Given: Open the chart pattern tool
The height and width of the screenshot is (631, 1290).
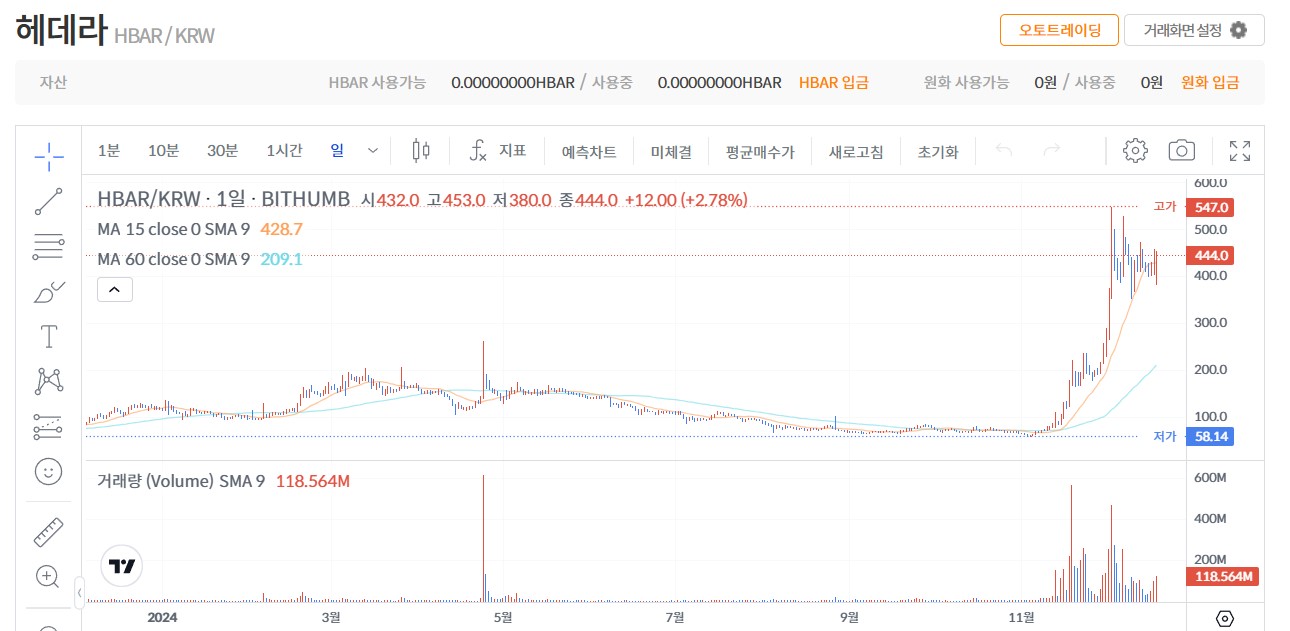Looking at the screenshot, I should point(49,381).
